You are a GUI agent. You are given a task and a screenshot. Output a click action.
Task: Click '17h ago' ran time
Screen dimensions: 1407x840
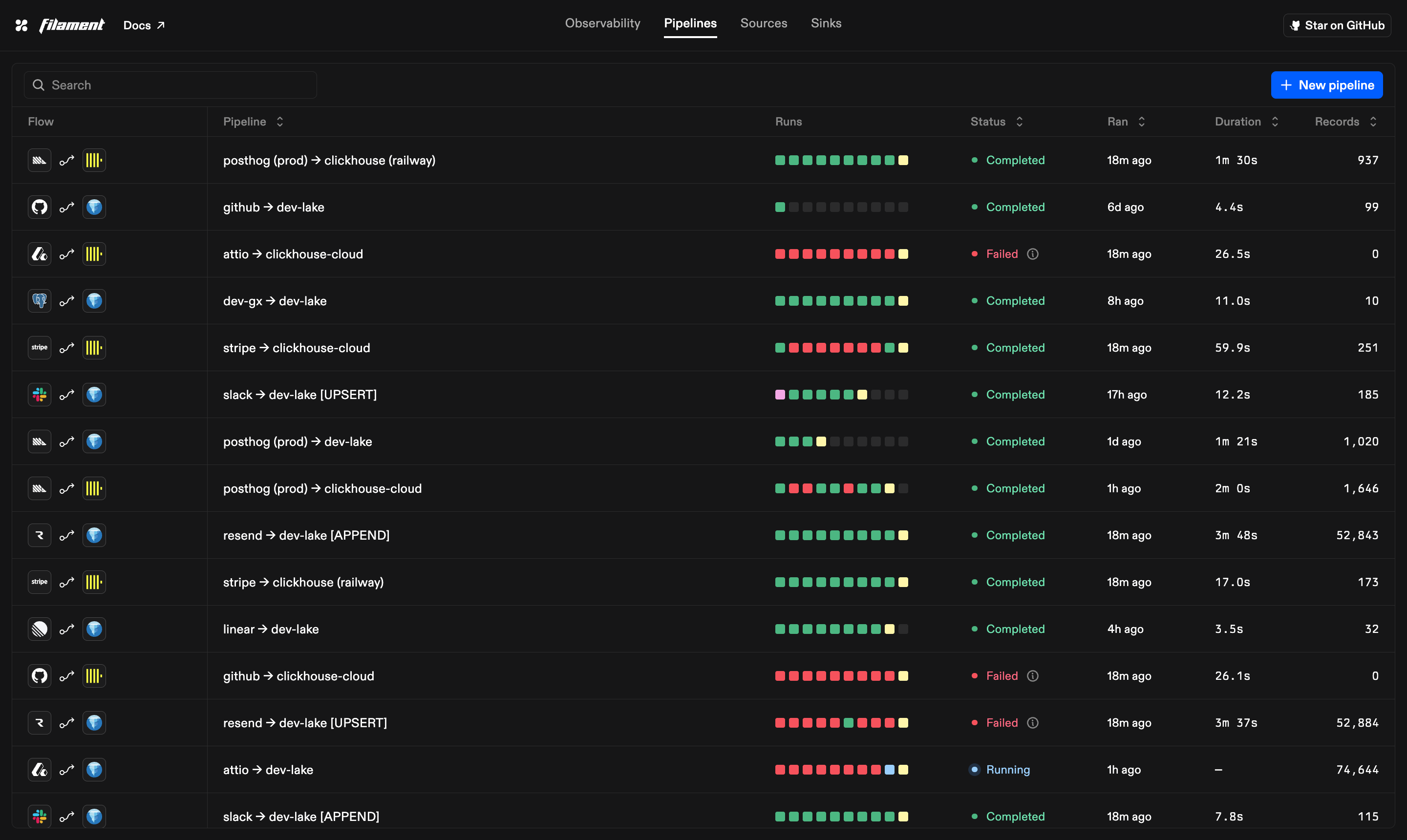(x=1127, y=395)
